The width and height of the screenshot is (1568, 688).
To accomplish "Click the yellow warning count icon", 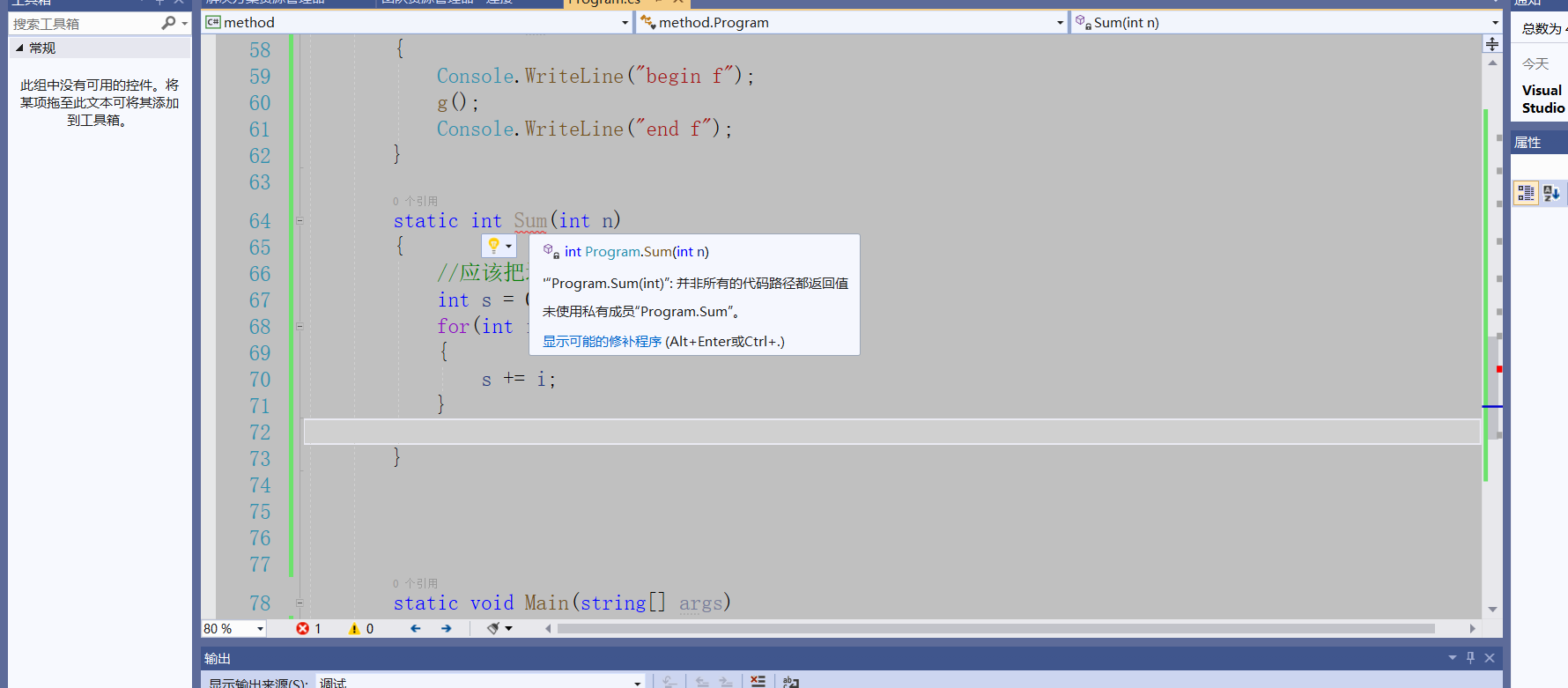I will (x=354, y=628).
